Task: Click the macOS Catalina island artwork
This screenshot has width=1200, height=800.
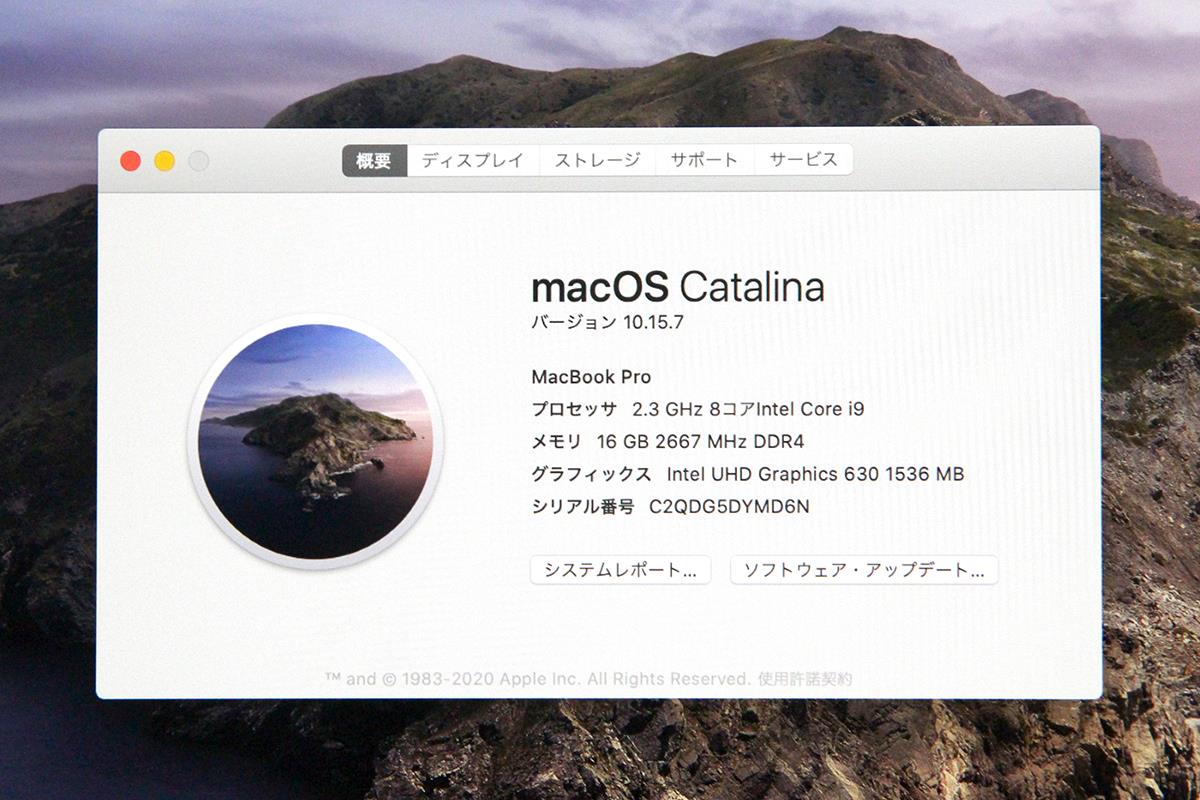Action: point(315,441)
